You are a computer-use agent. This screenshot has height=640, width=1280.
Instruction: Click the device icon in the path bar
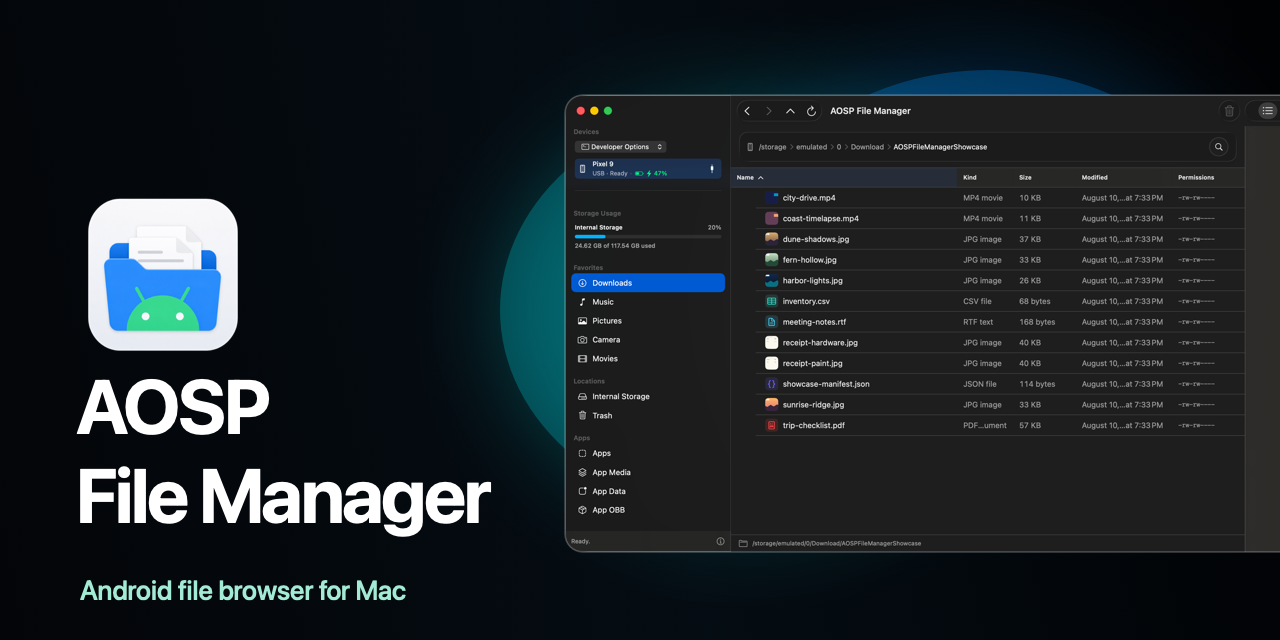point(750,147)
